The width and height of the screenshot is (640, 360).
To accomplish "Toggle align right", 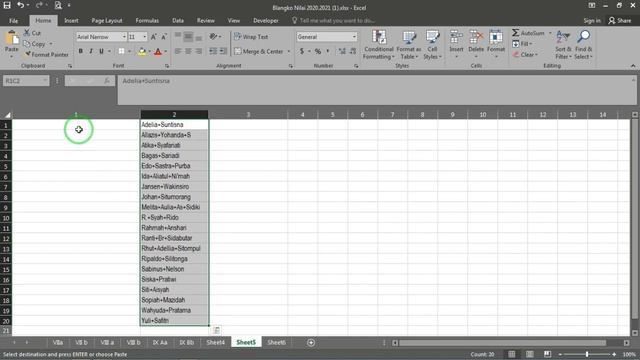I will click(199, 51).
